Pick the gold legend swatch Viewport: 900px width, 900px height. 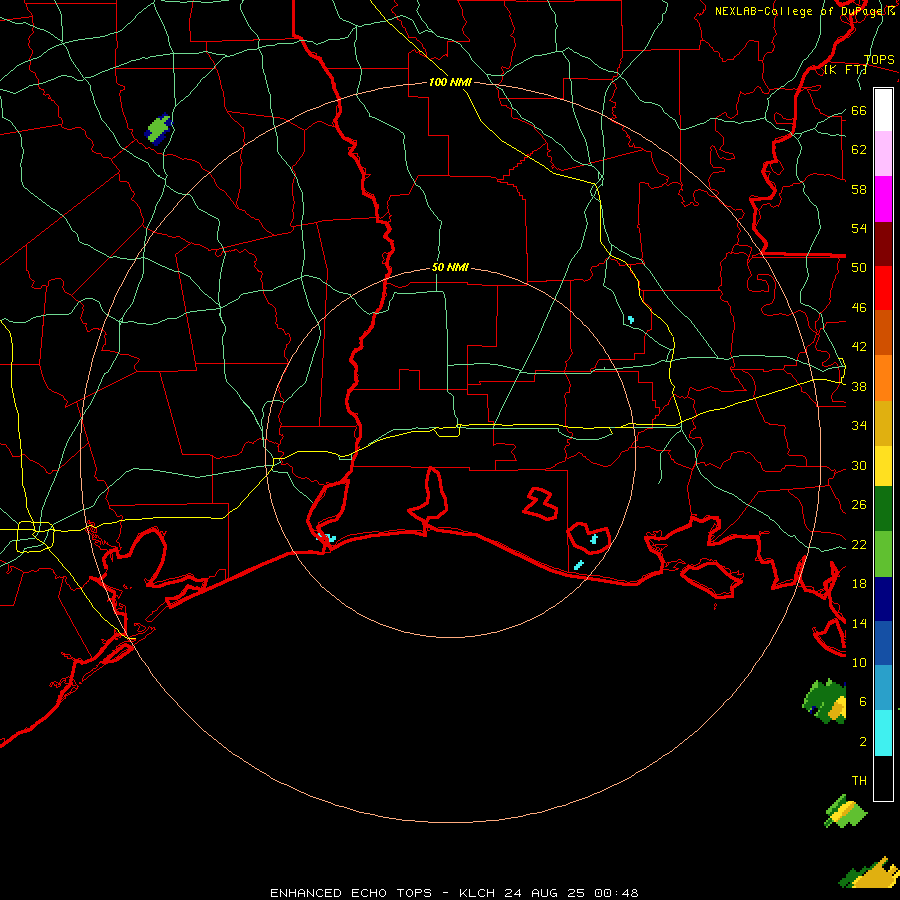click(883, 423)
